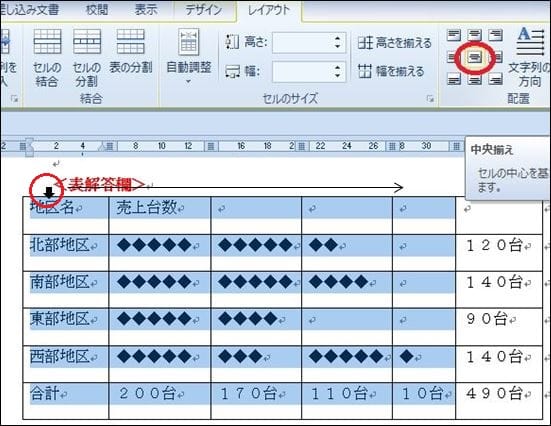551x426 pixels.
Task: Click the 表の分割 (split table) icon
Action: 130,41
